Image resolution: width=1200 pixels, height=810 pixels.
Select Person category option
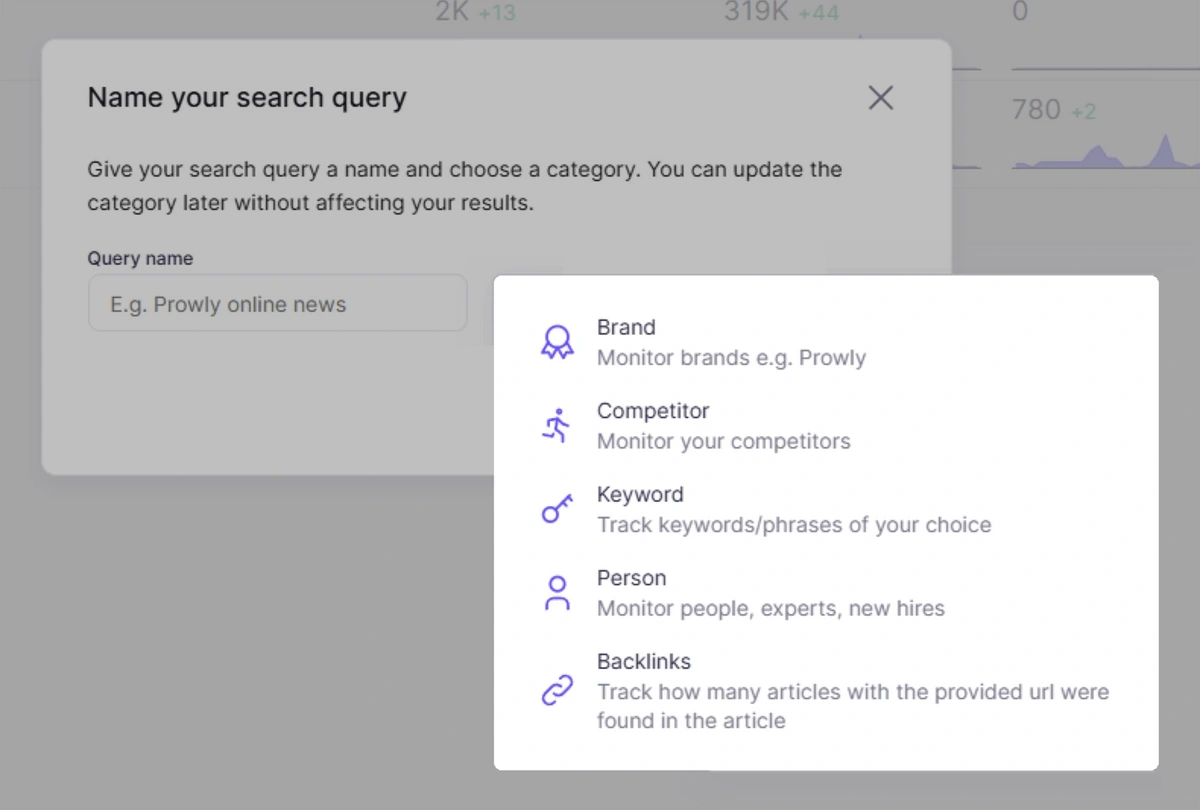click(826, 593)
